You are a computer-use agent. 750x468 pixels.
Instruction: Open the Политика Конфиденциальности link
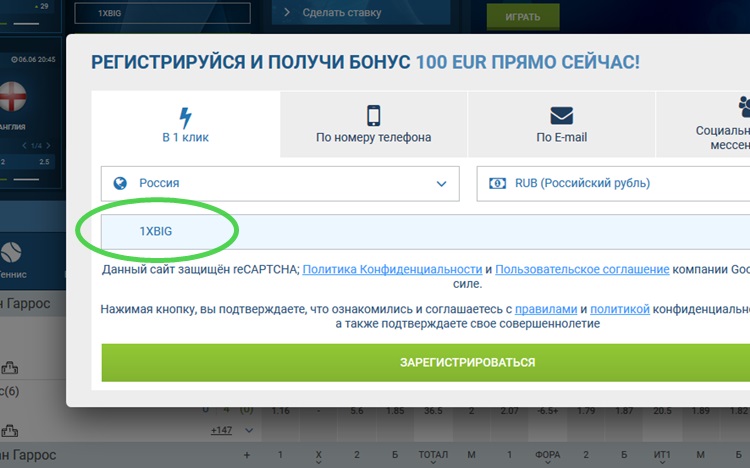coord(392,270)
